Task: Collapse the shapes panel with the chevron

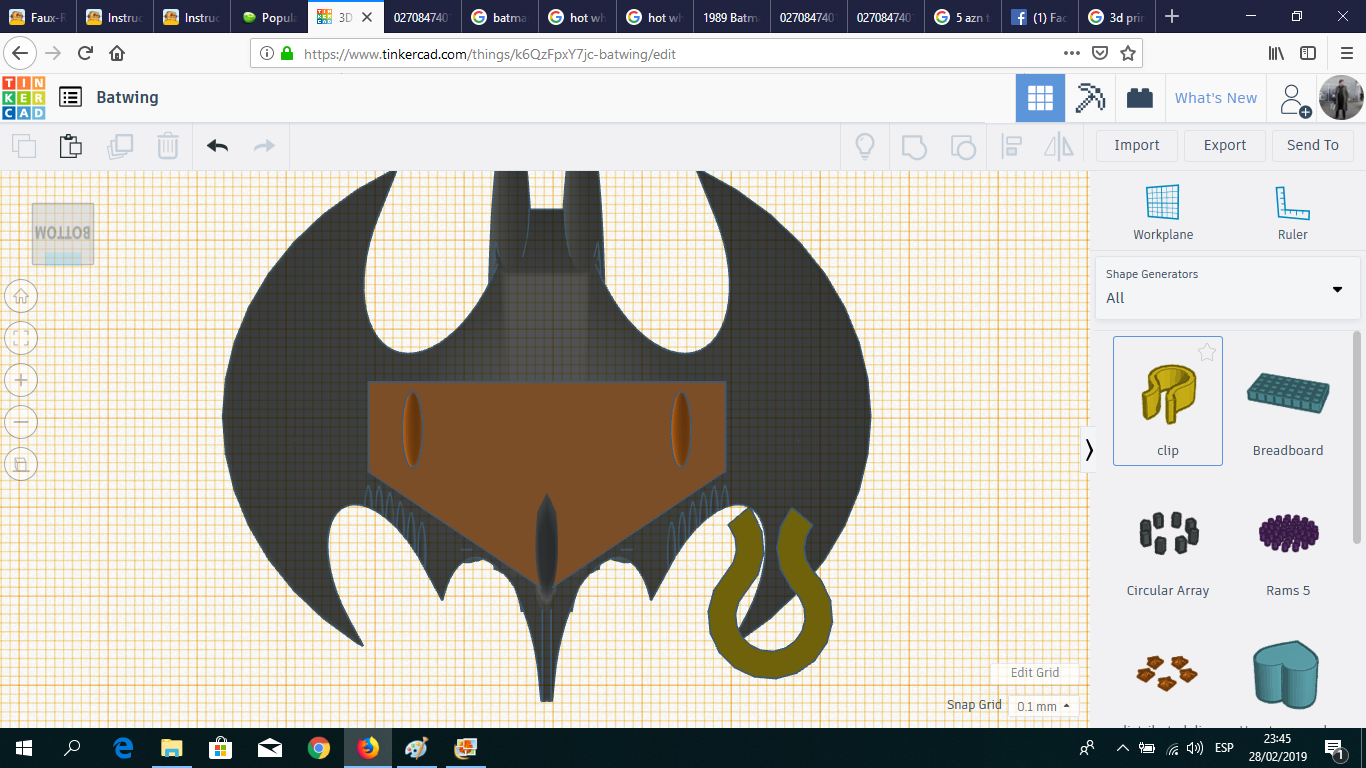Action: (x=1089, y=450)
